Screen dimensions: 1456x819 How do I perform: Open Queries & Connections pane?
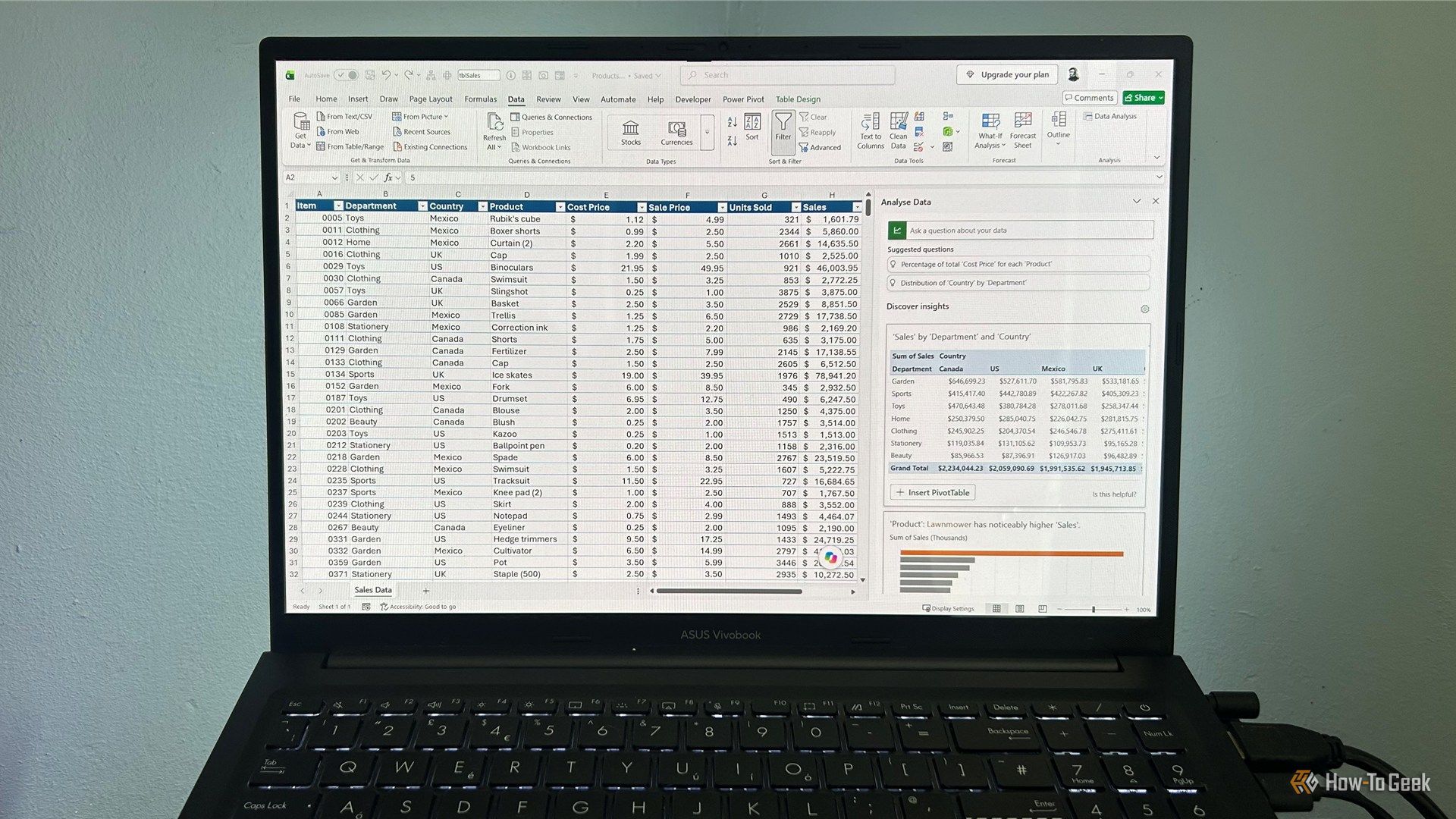(551, 118)
